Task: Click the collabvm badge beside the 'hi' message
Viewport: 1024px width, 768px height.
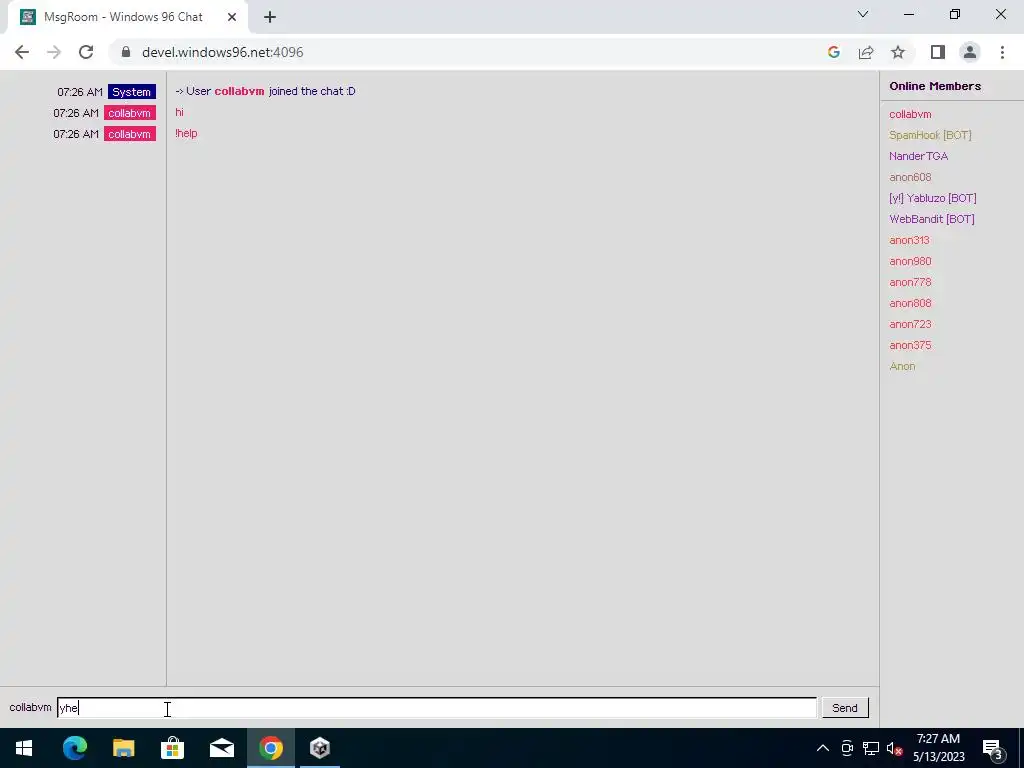Action: tap(129, 113)
